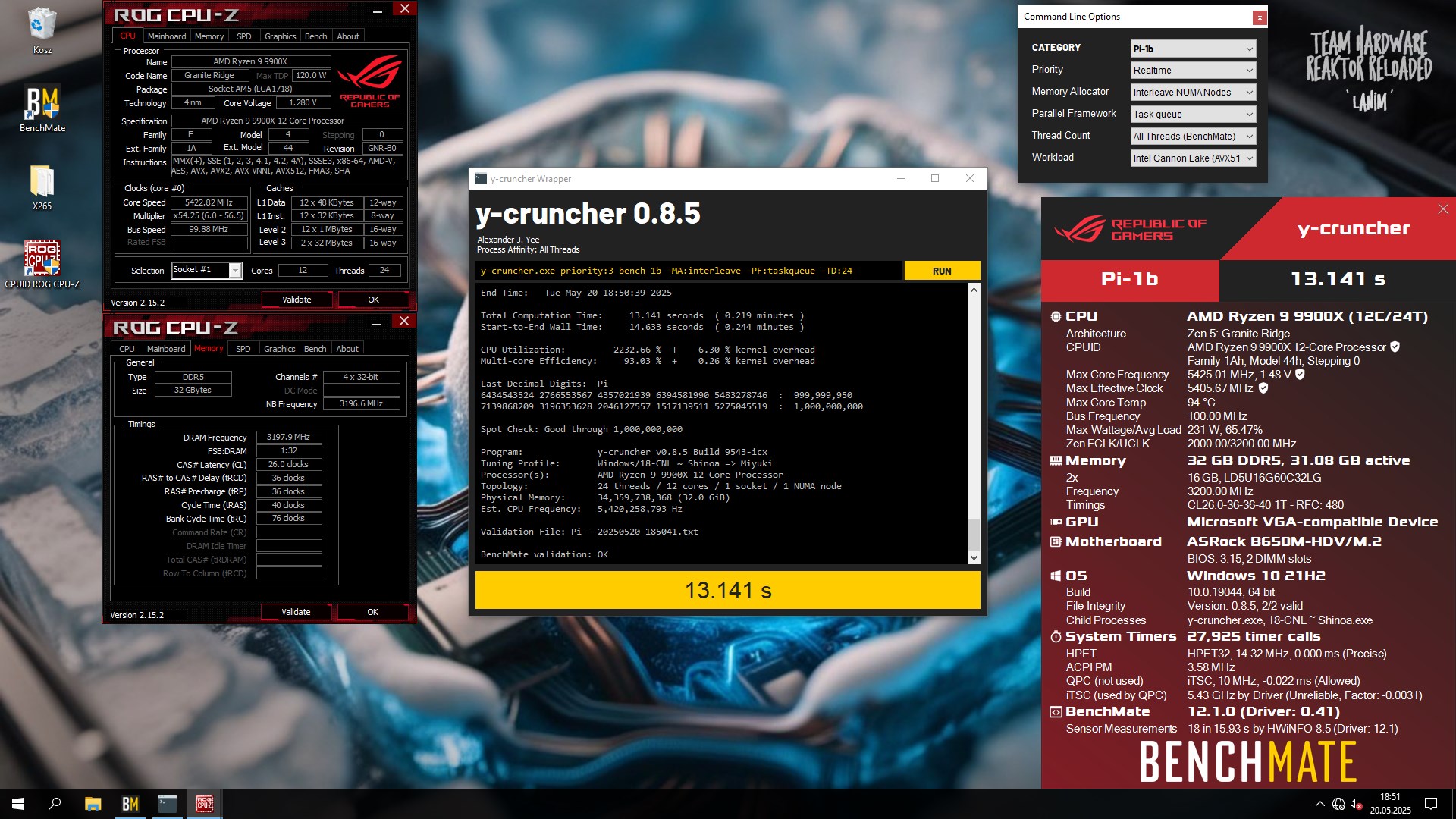
Task: Click the muted volume tray icon
Action: tap(1357, 804)
